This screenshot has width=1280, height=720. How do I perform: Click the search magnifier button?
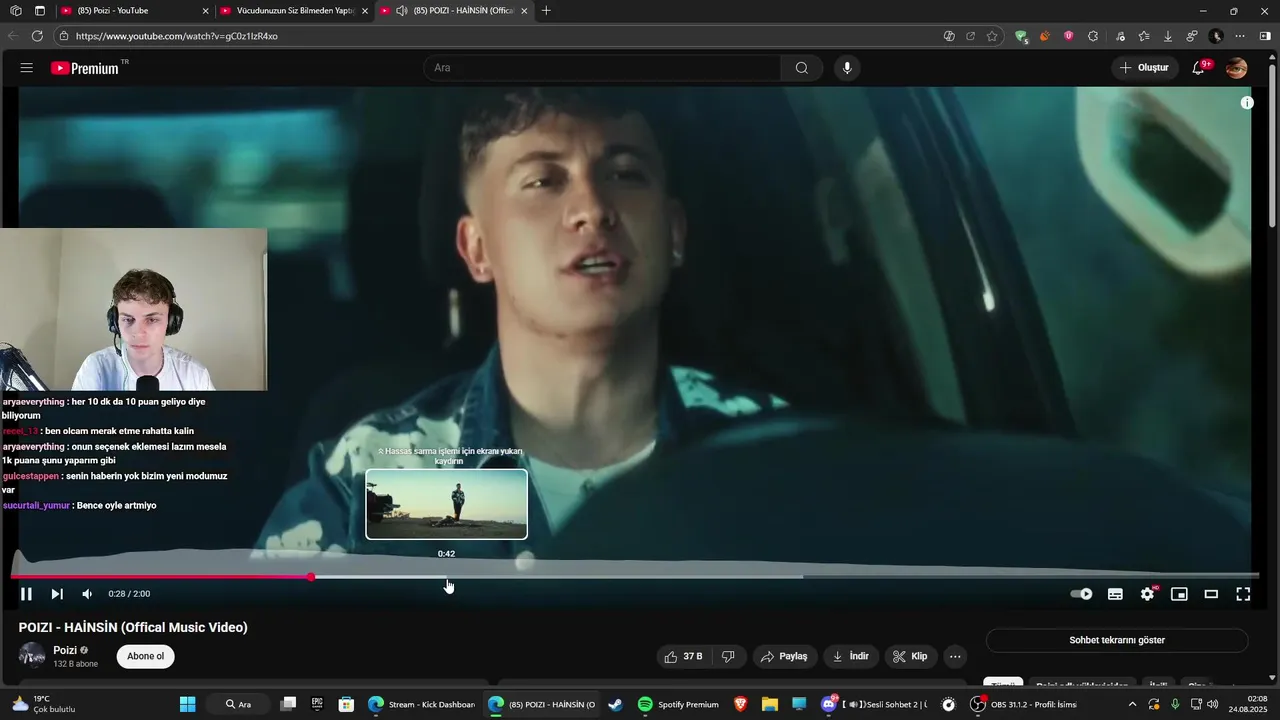[802, 68]
